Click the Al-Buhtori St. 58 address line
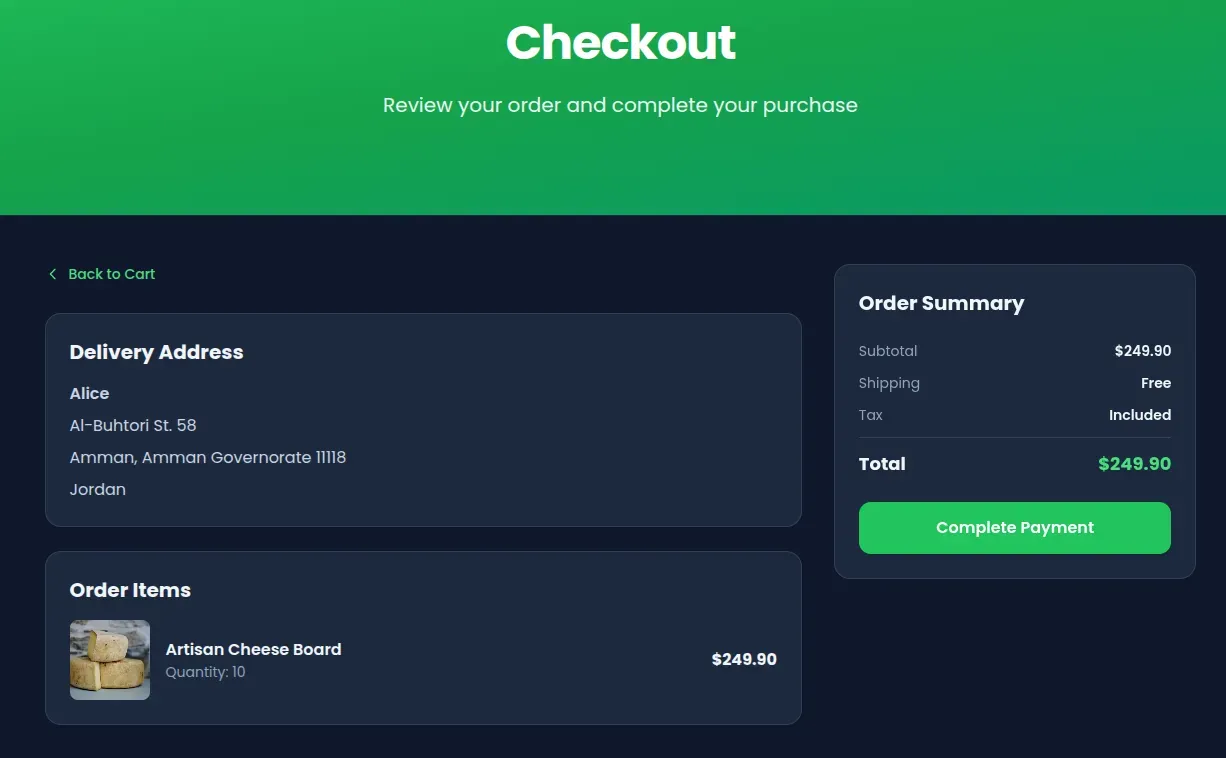This screenshot has height=758, width=1226. point(133,425)
